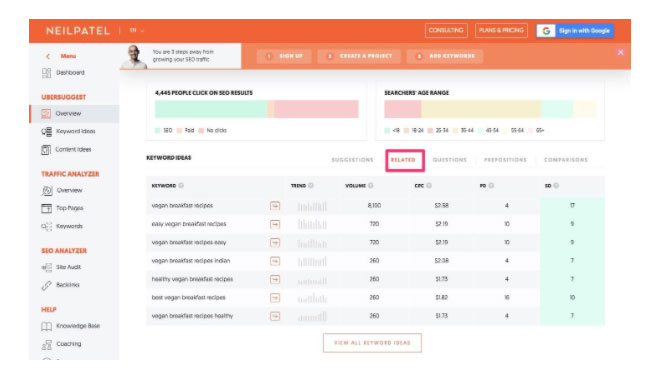Open Site Audit sidebar icon
Image resolution: width=665 pixels, height=380 pixels.
[46, 267]
